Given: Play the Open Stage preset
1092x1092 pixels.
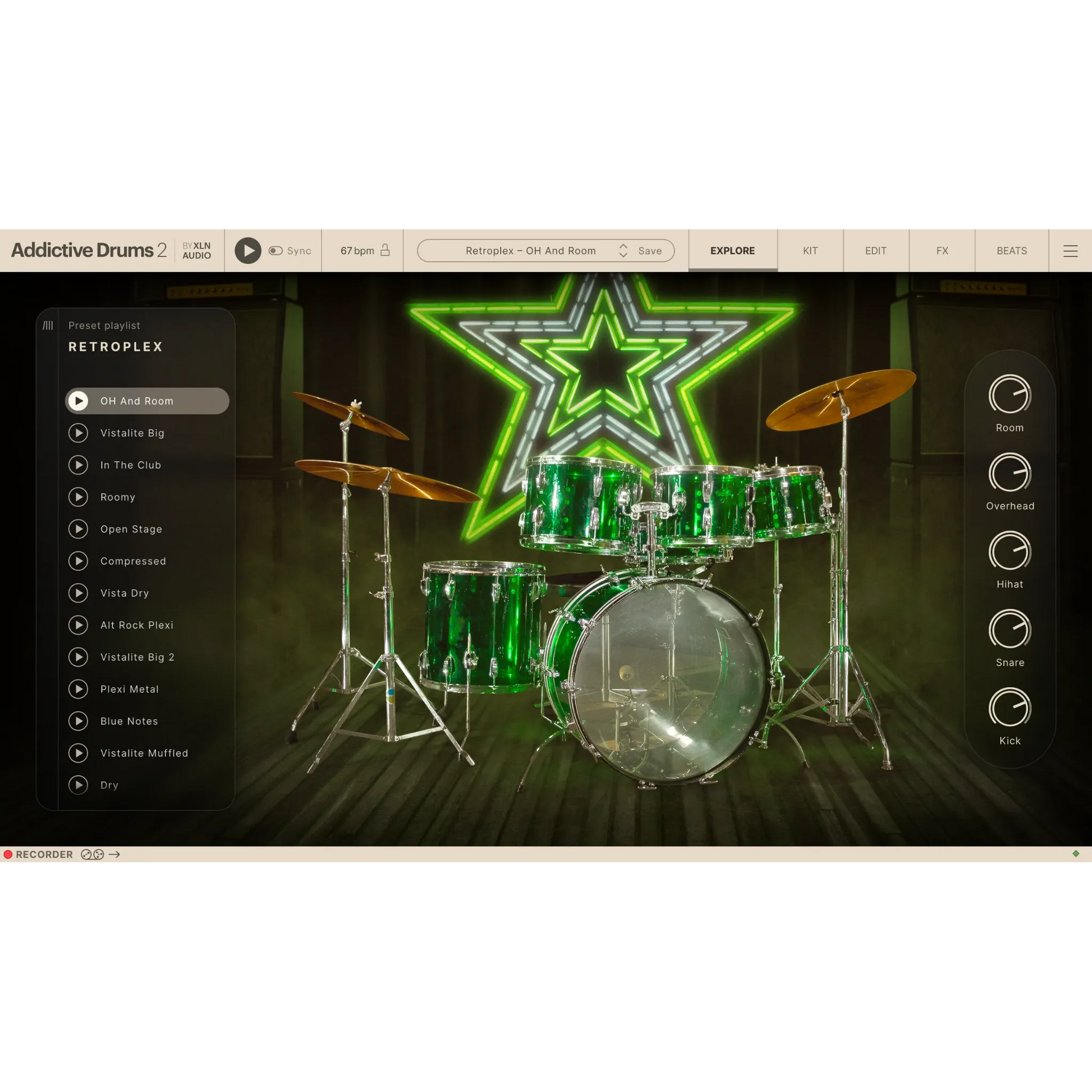Looking at the screenshot, I should pyautogui.click(x=79, y=529).
